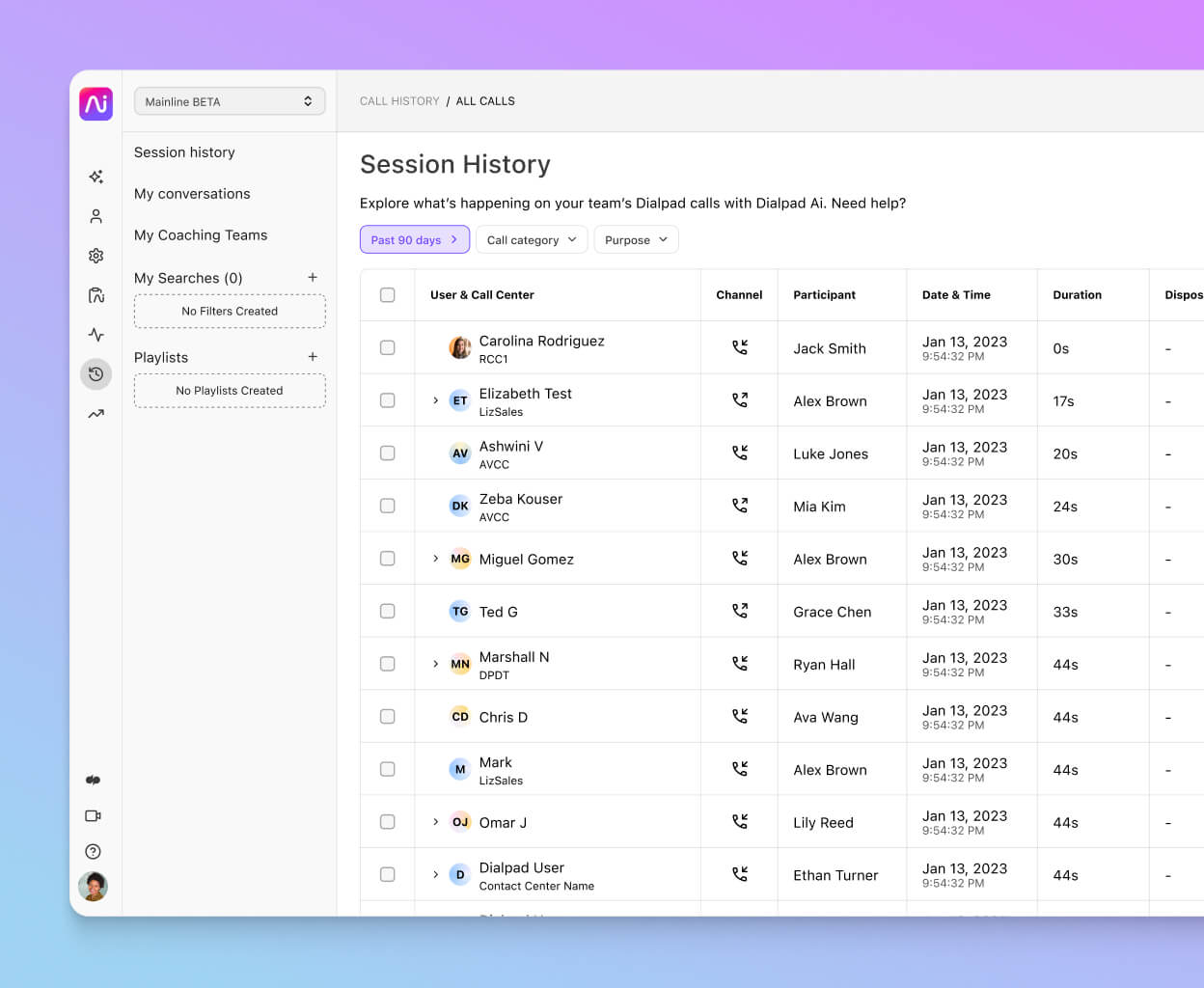The height and width of the screenshot is (988, 1204).
Task: Open Settings with the gear icon
Action: point(96,256)
